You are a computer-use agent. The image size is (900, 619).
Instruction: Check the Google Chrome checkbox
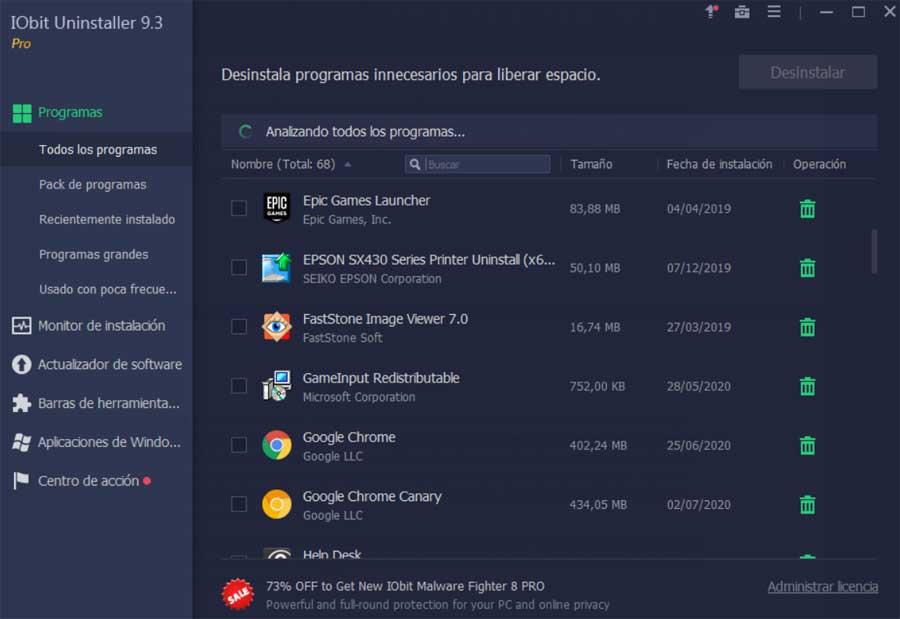[239, 445]
